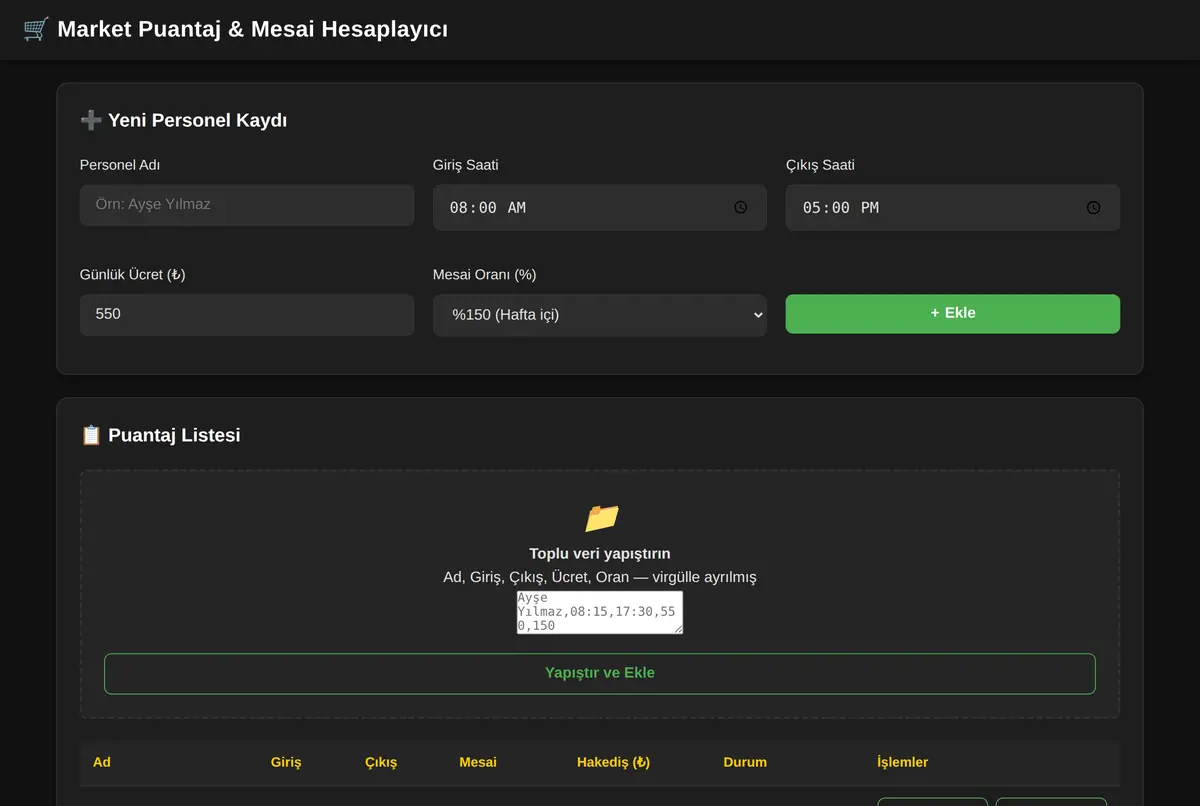Screen dimensions: 1200x806
Task: Open the clock picker in Giriş Saati field
Action: 741,208
